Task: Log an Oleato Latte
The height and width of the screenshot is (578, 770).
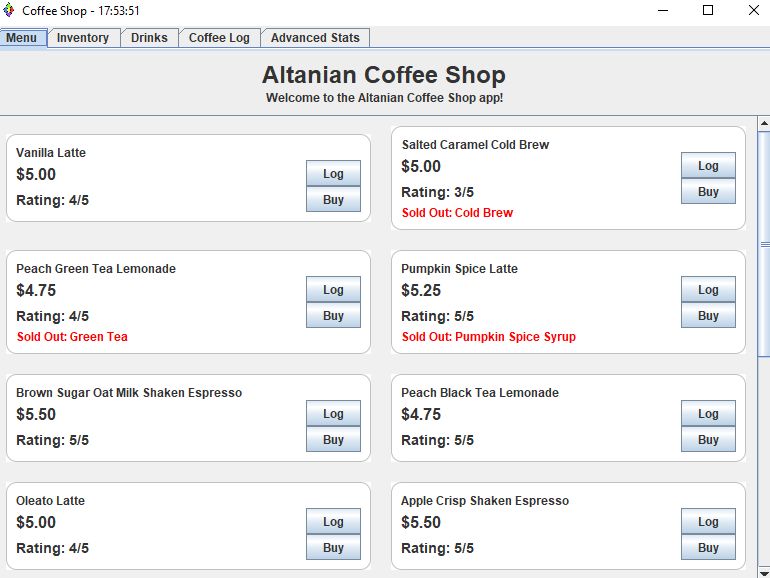Action: tap(333, 522)
